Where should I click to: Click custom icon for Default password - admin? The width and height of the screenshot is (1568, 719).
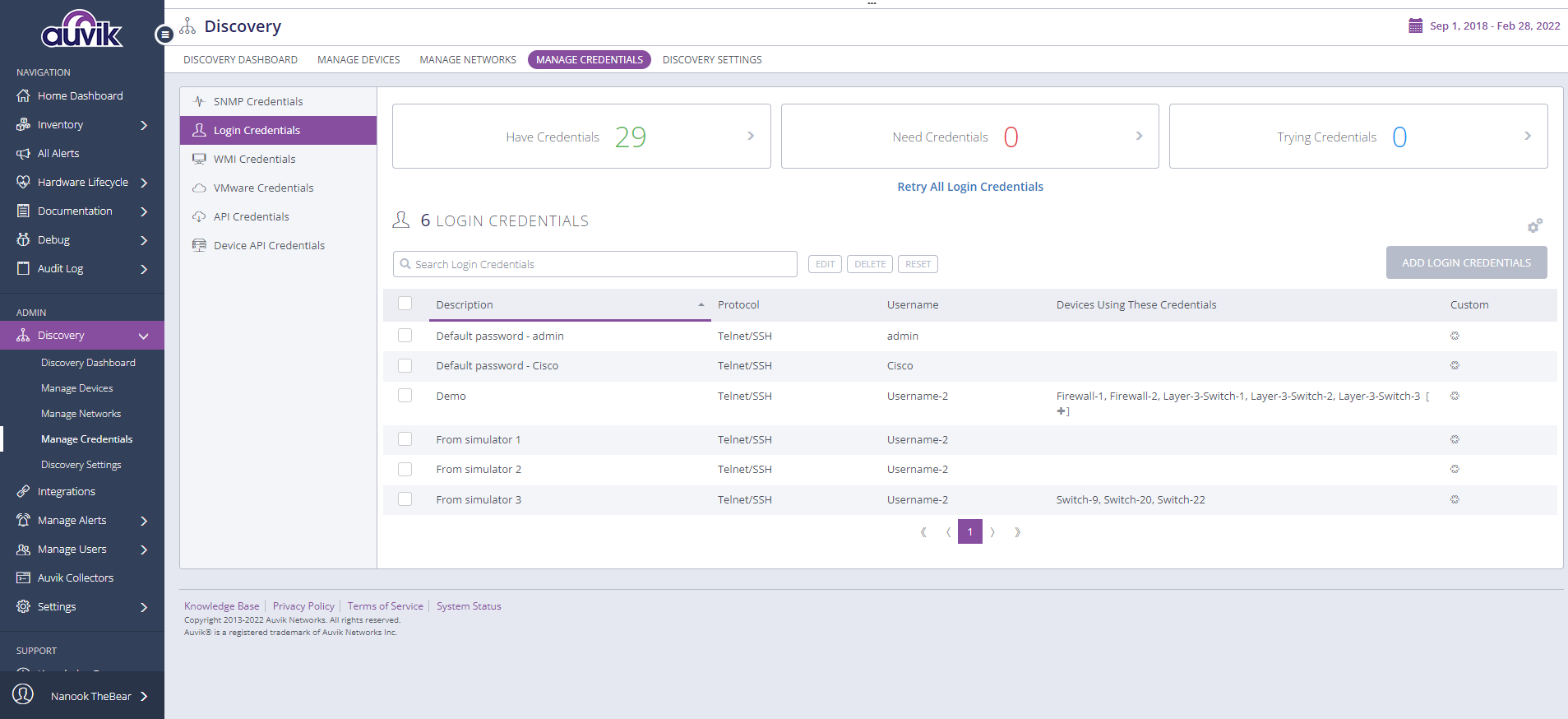click(1455, 336)
